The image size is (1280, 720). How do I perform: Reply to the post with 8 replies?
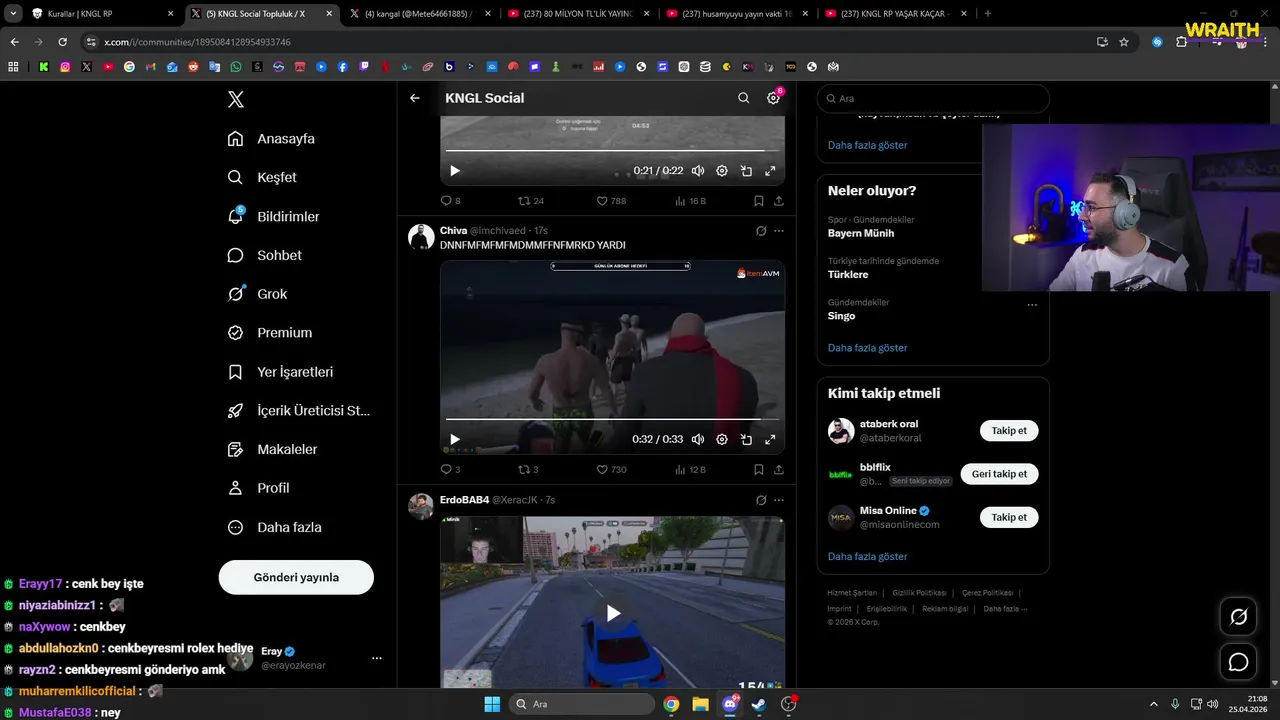pyautogui.click(x=451, y=201)
